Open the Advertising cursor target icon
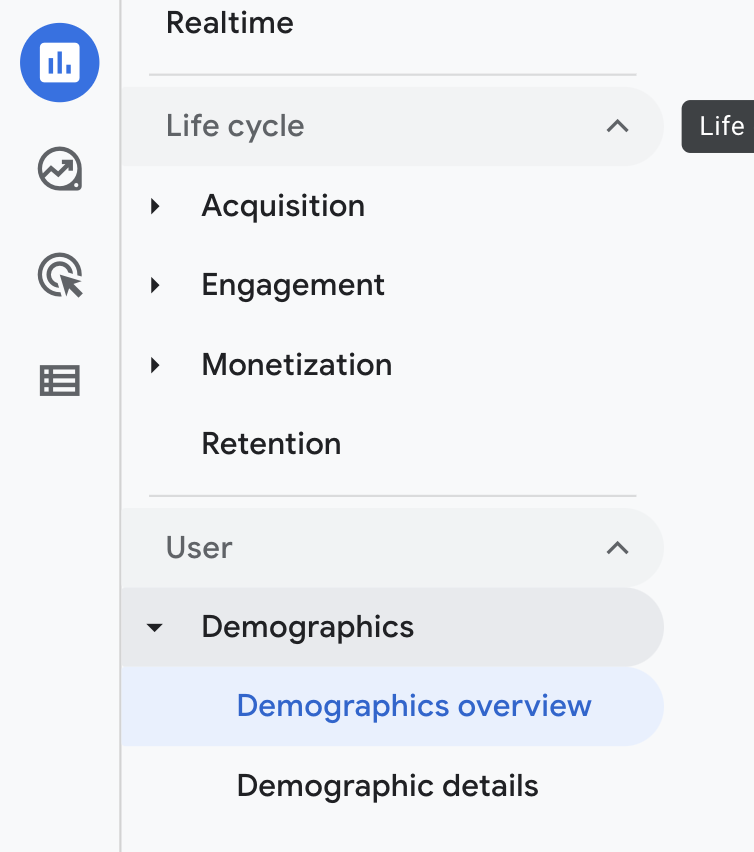The height and width of the screenshot is (852, 754). [x=60, y=275]
